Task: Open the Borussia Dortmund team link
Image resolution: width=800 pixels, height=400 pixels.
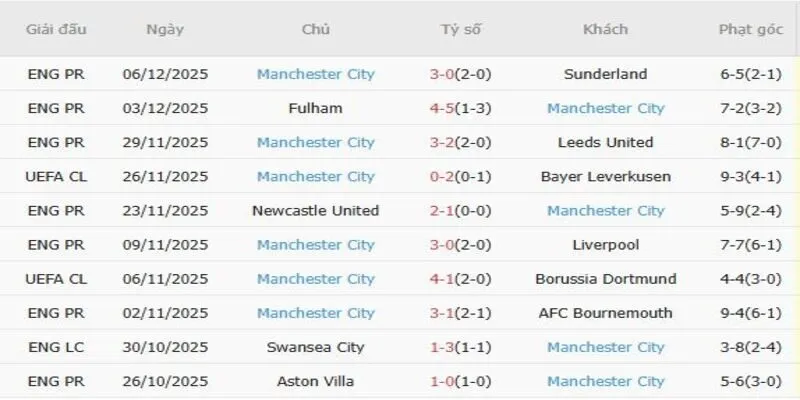Action: [x=605, y=279]
